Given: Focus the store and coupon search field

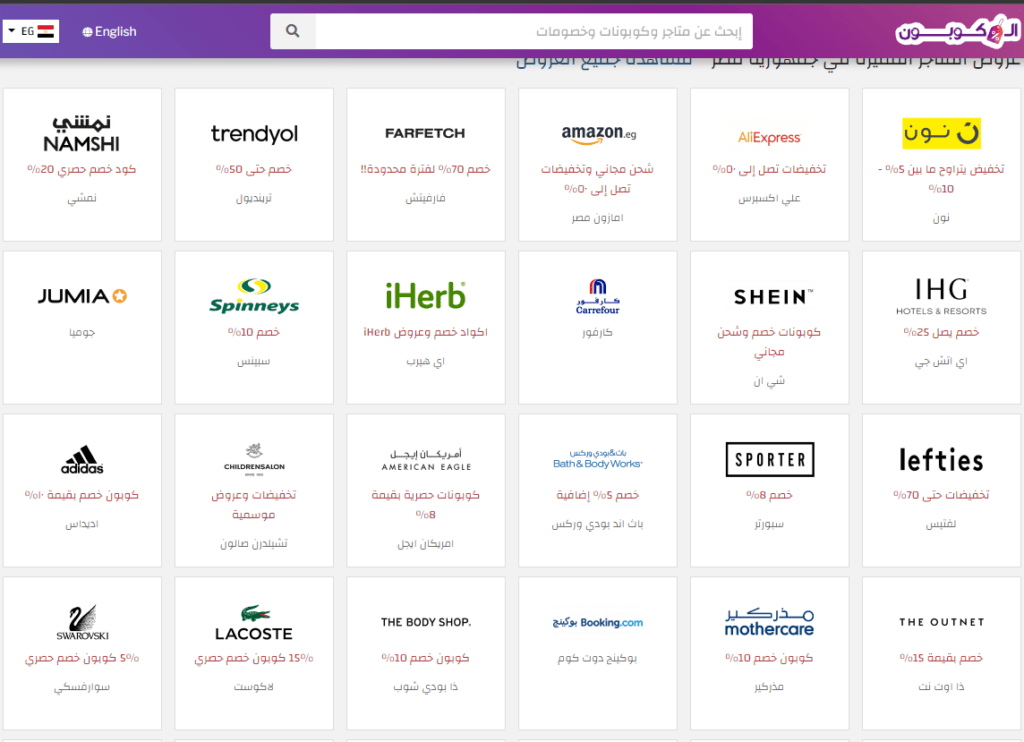Looking at the screenshot, I should [x=534, y=31].
